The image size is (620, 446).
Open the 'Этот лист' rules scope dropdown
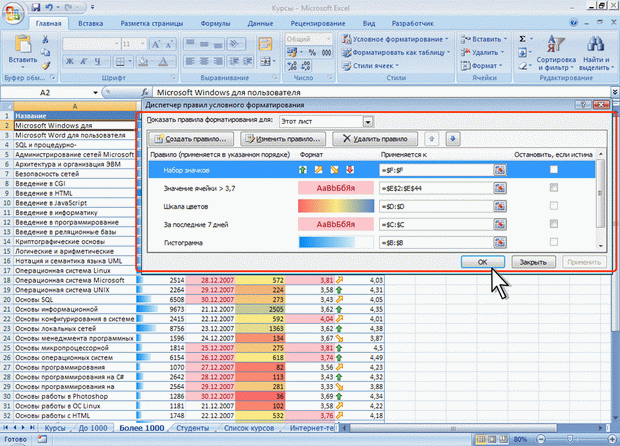pos(368,121)
